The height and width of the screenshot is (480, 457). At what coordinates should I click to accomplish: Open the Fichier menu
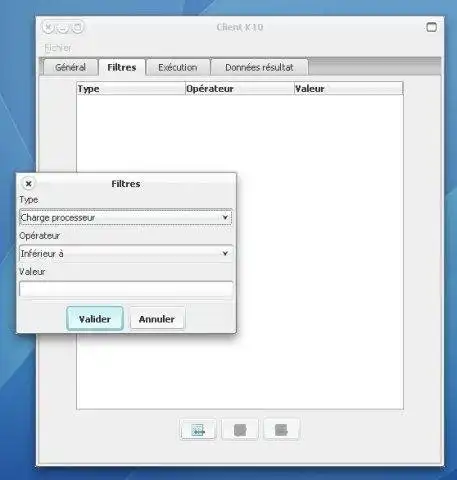(58, 48)
